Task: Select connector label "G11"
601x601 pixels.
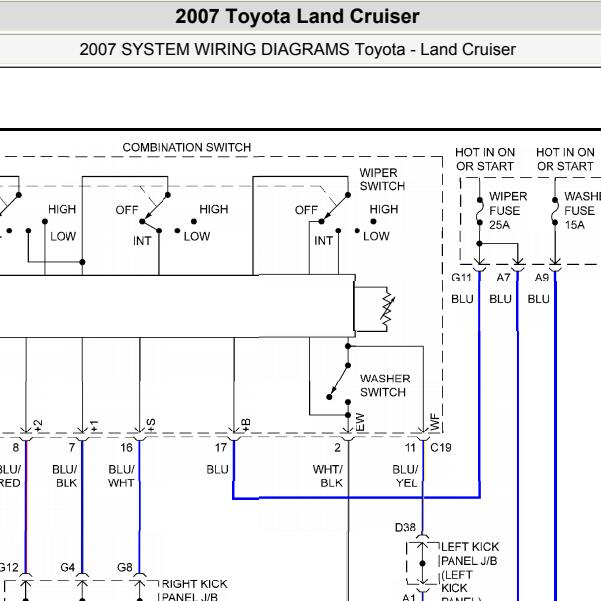Action: 461,277
